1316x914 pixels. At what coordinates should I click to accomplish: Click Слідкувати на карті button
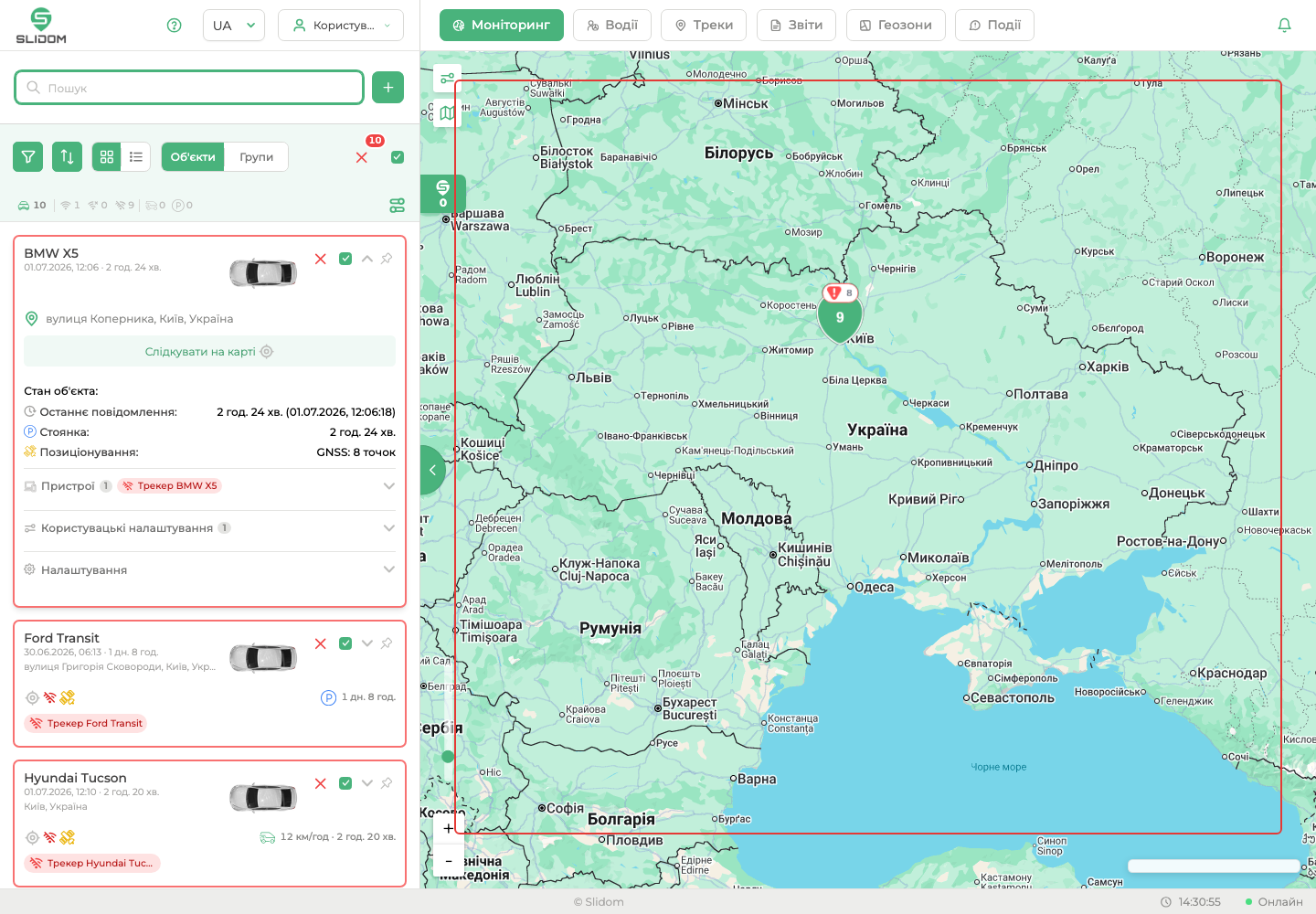pyautogui.click(x=209, y=352)
